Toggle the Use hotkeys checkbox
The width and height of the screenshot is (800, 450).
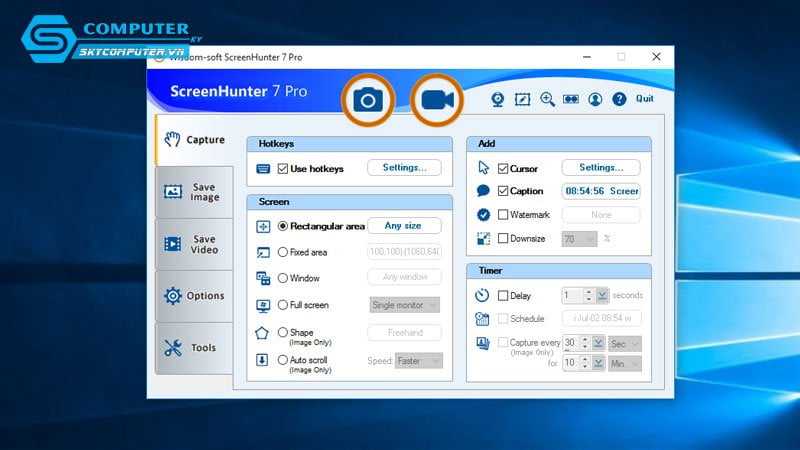tap(283, 169)
